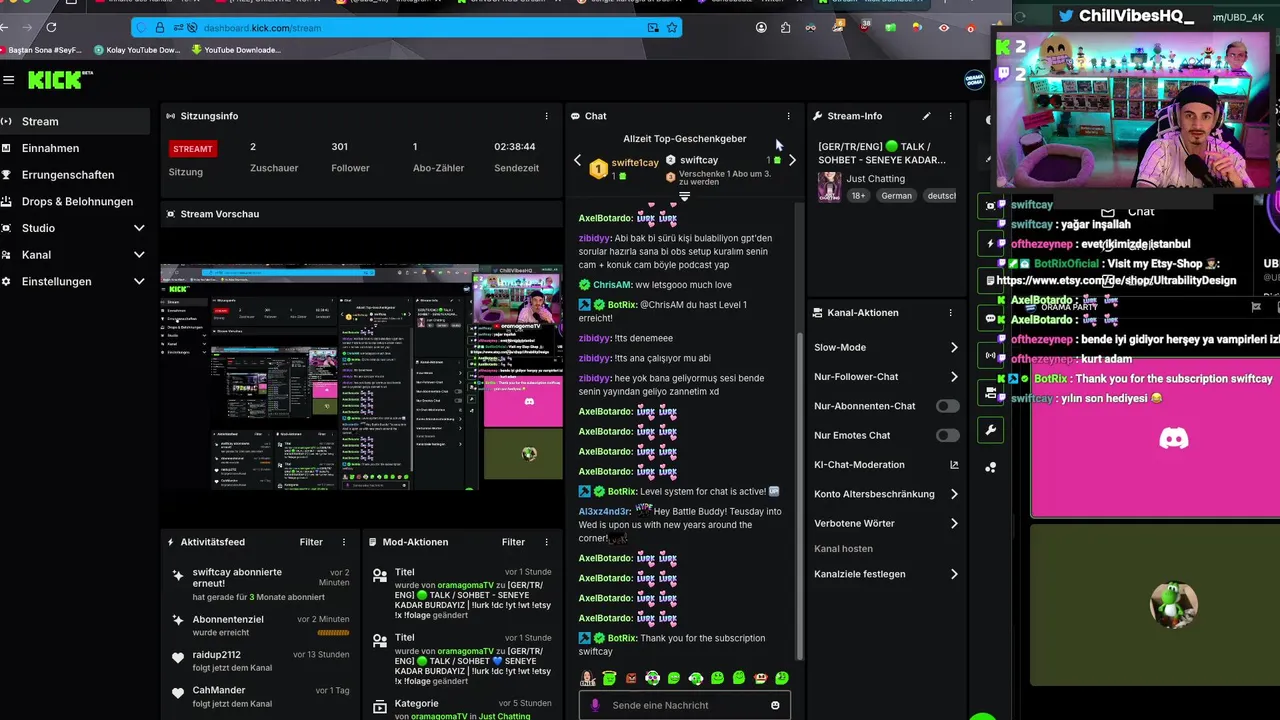Open KI-Chat-Moderation external link icon
This screenshot has height=720, width=1280.
pos(954,465)
